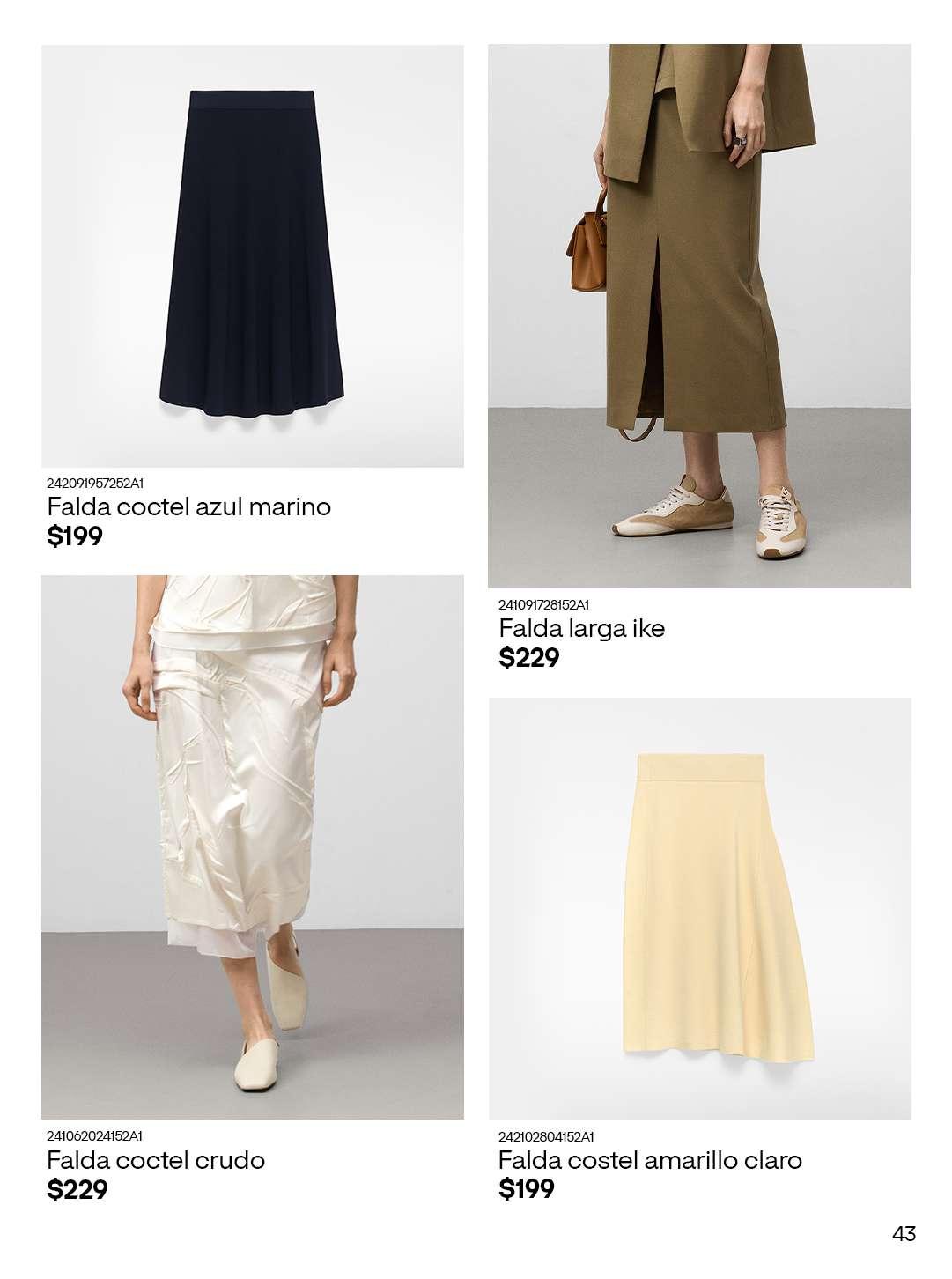Open the light yellow skirt product image
The height and width of the screenshot is (1279, 952).
point(699,909)
